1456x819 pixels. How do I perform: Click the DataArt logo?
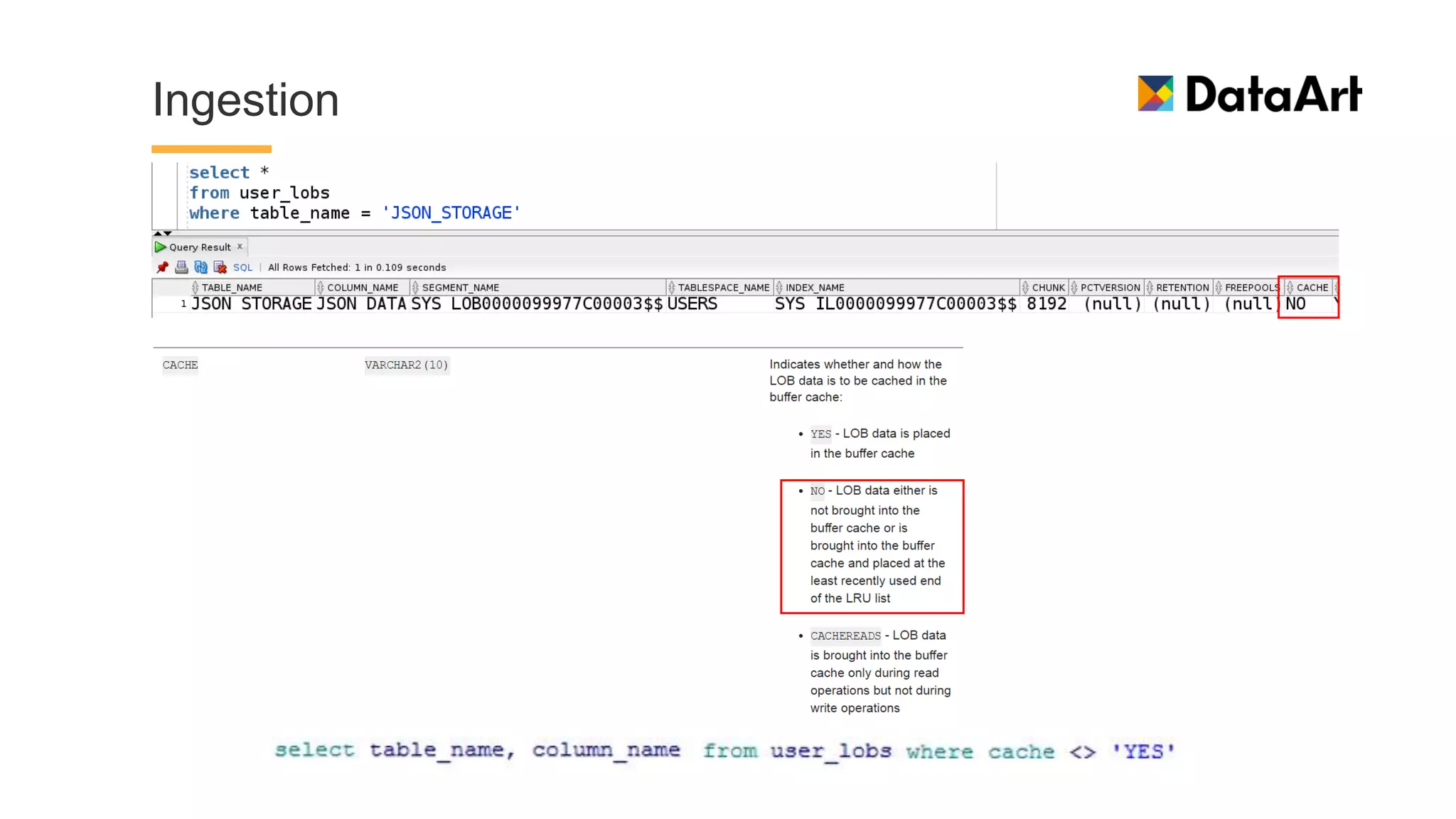tap(1249, 94)
